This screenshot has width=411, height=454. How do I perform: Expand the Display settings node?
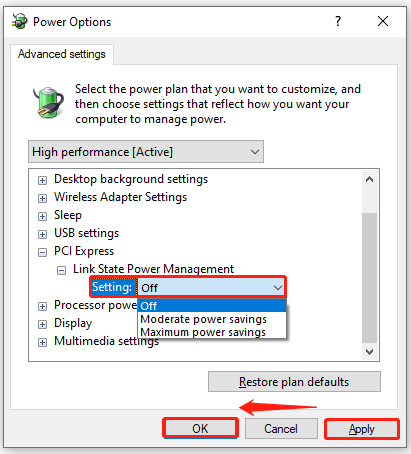[42, 324]
